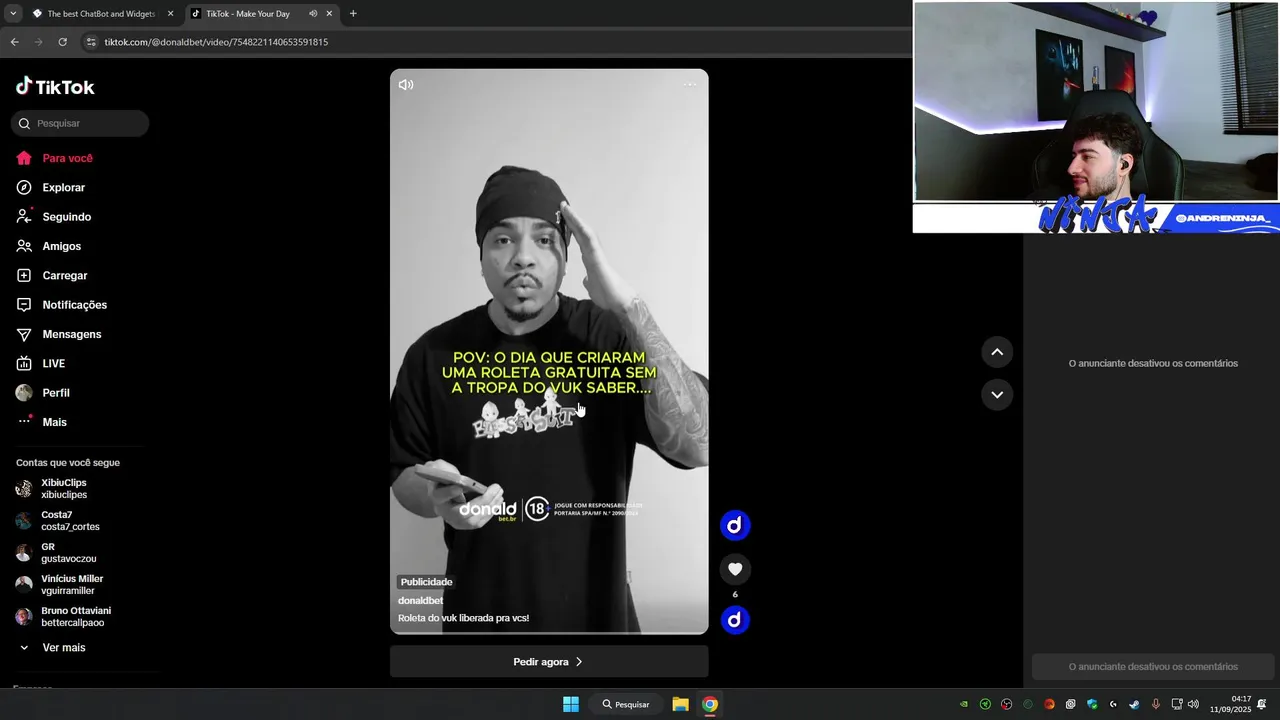This screenshot has width=1280, height=720.
Task: Click the address bar URL
Action: pos(216,42)
